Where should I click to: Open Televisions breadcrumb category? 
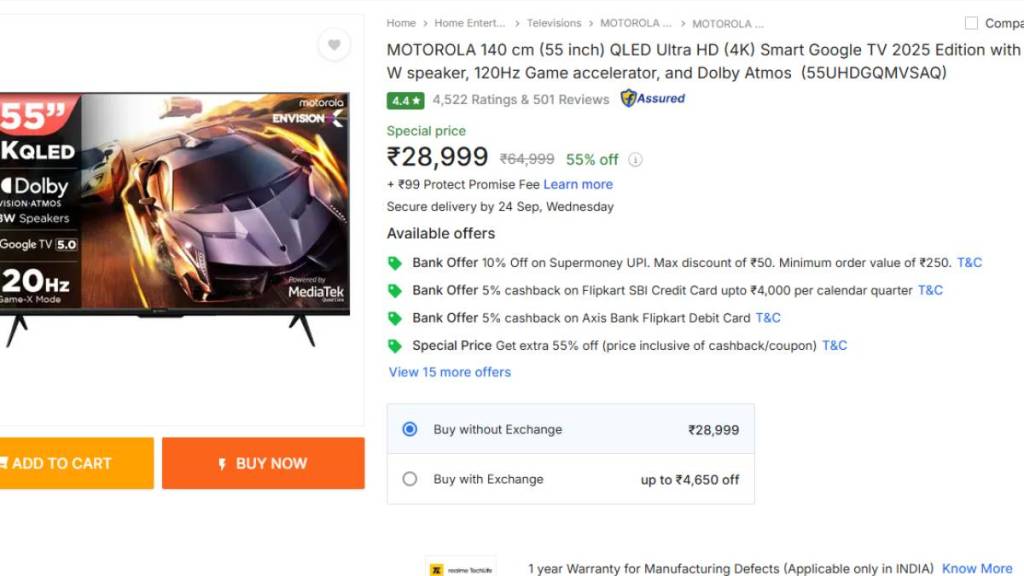click(554, 23)
